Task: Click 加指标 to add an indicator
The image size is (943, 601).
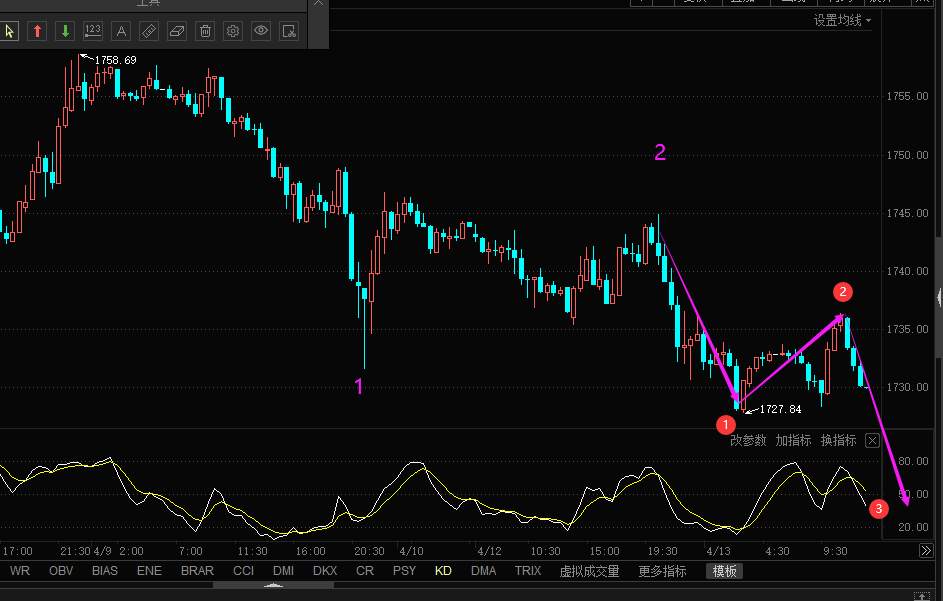Action: [793, 440]
